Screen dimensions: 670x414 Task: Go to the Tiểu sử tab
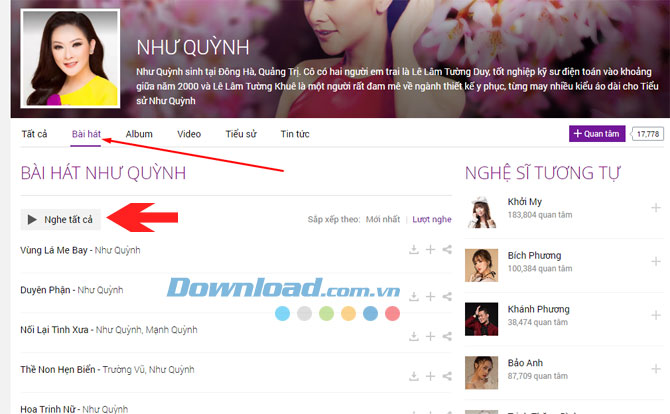pyautogui.click(x=241, y=133)
